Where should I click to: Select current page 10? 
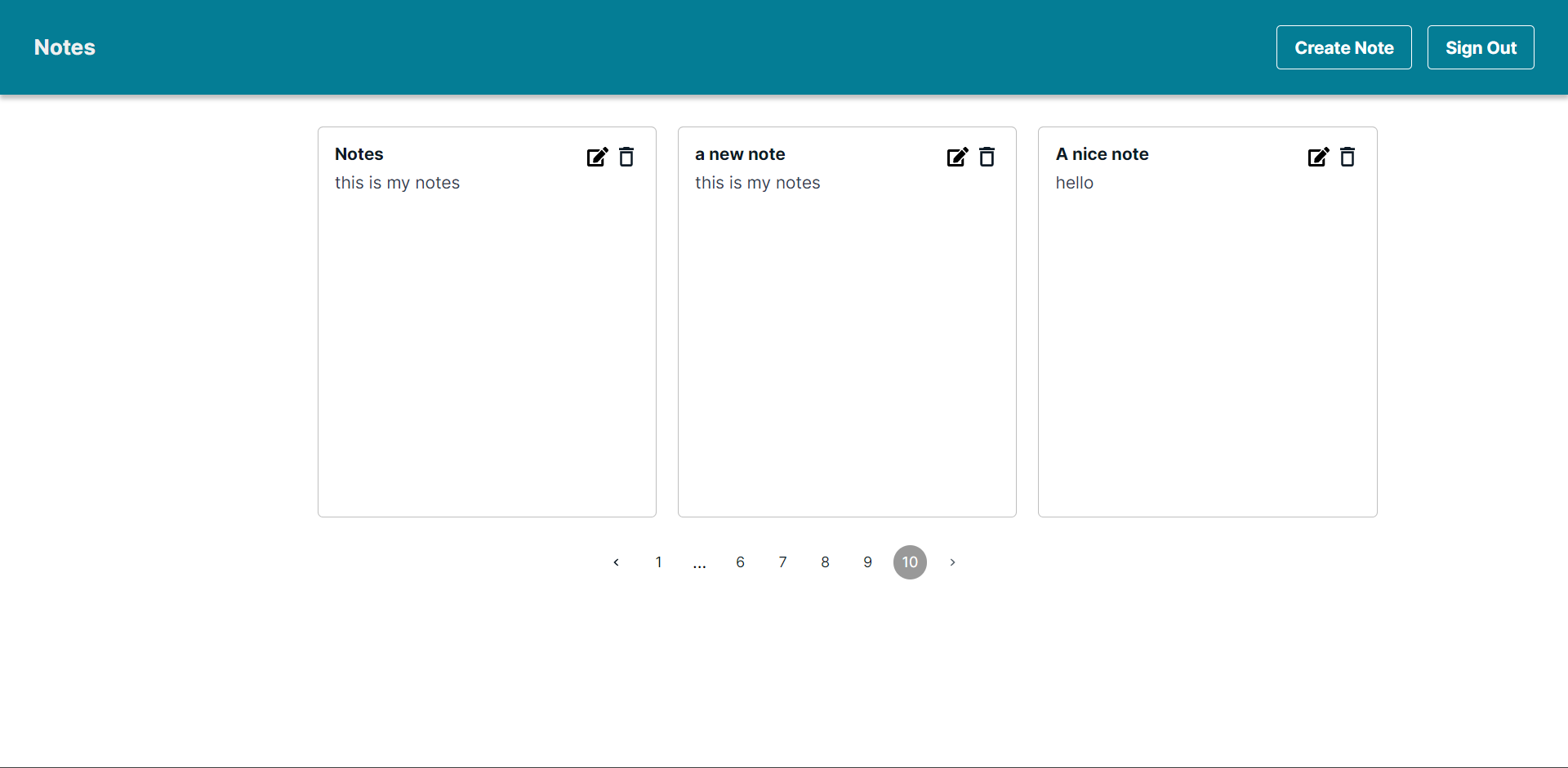910,562
